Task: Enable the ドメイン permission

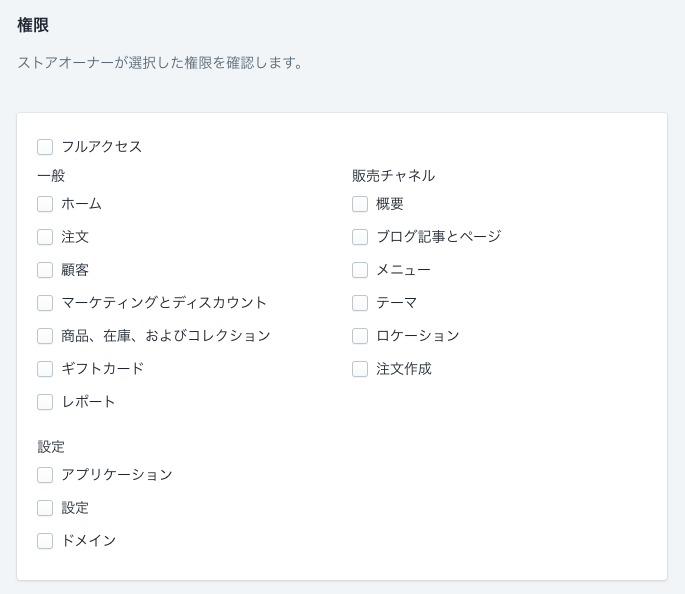Action: coord(45,541)
